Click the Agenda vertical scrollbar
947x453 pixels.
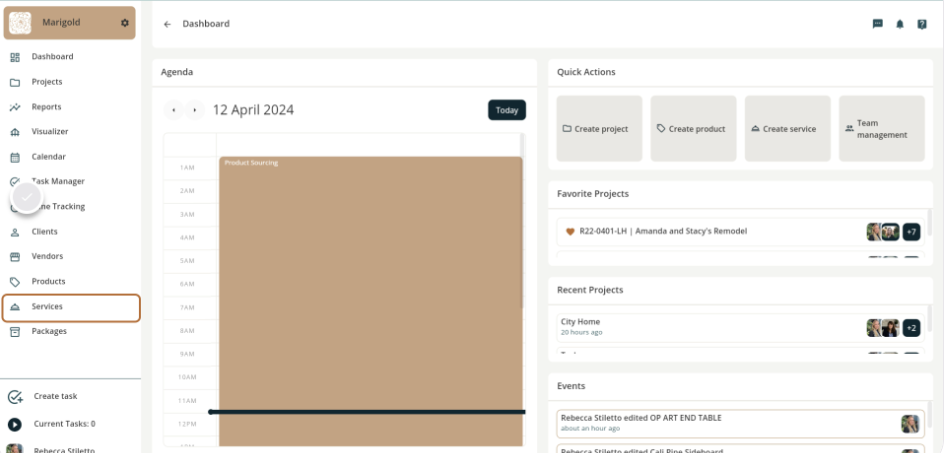pos(523,220)
